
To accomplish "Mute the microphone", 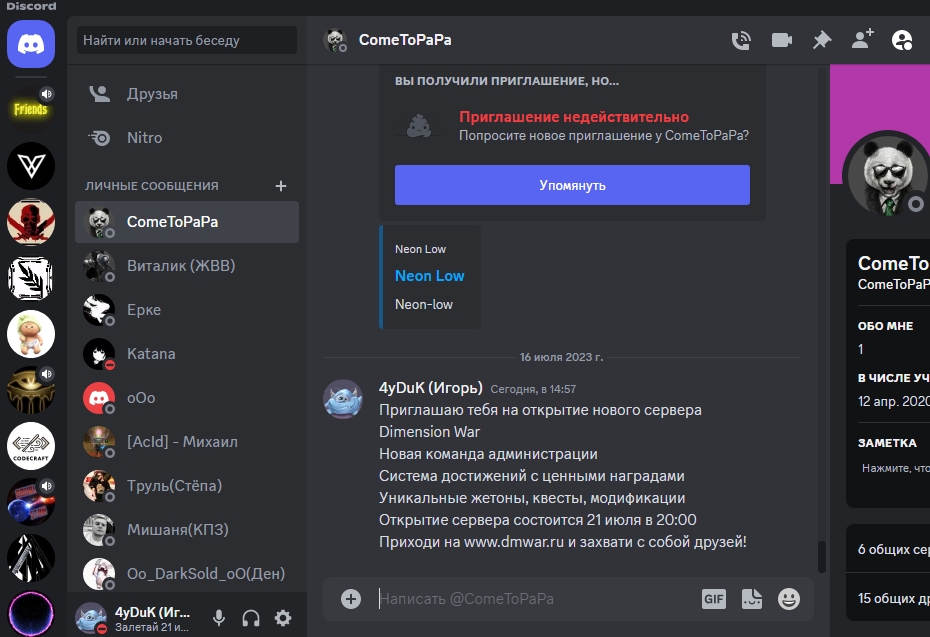I will [219, 618].
